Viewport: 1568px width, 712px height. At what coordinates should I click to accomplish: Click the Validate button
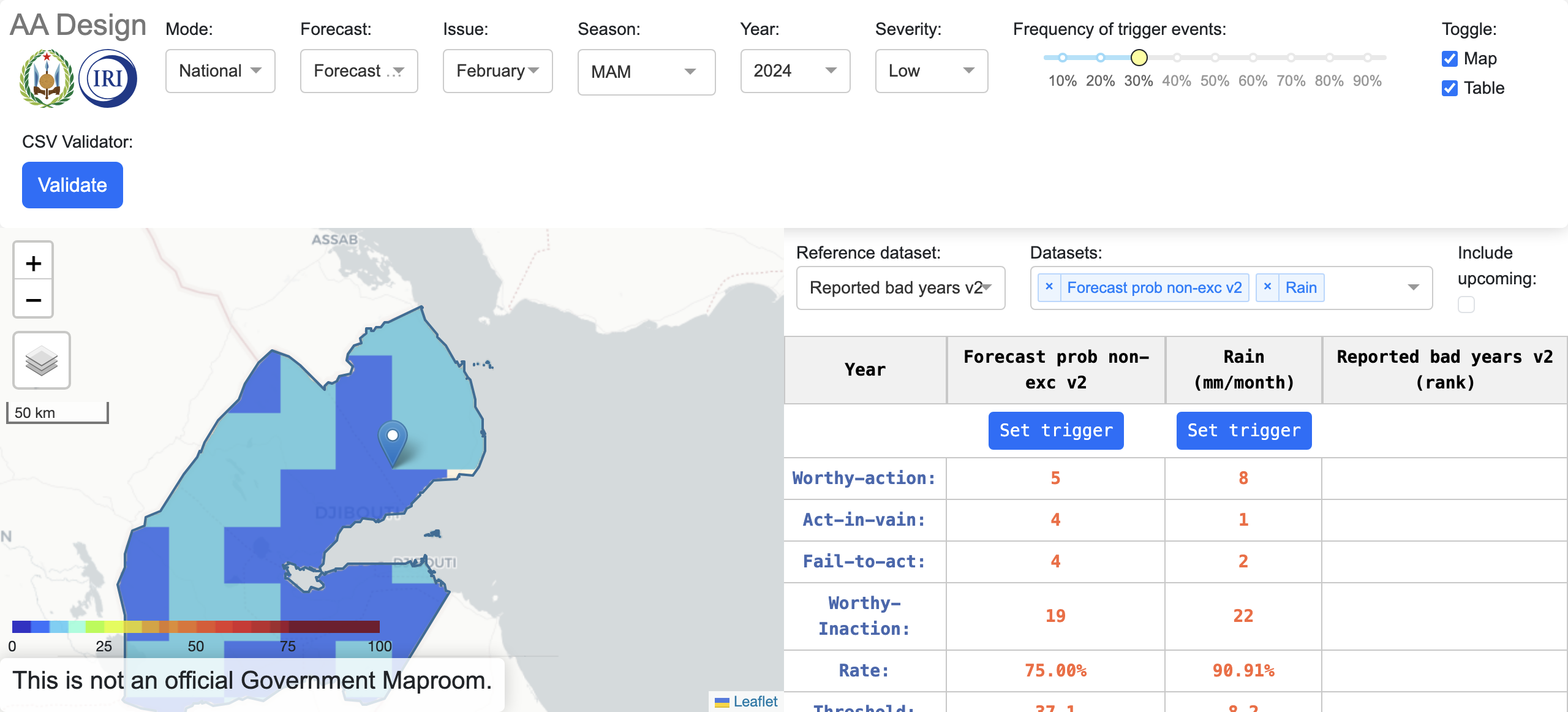[x=72, y=184]
